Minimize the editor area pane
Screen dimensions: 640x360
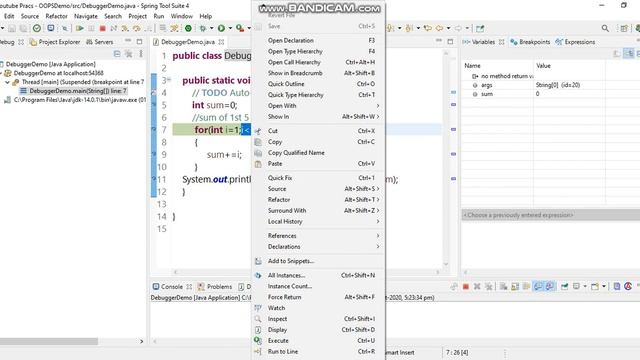[439, 41]
